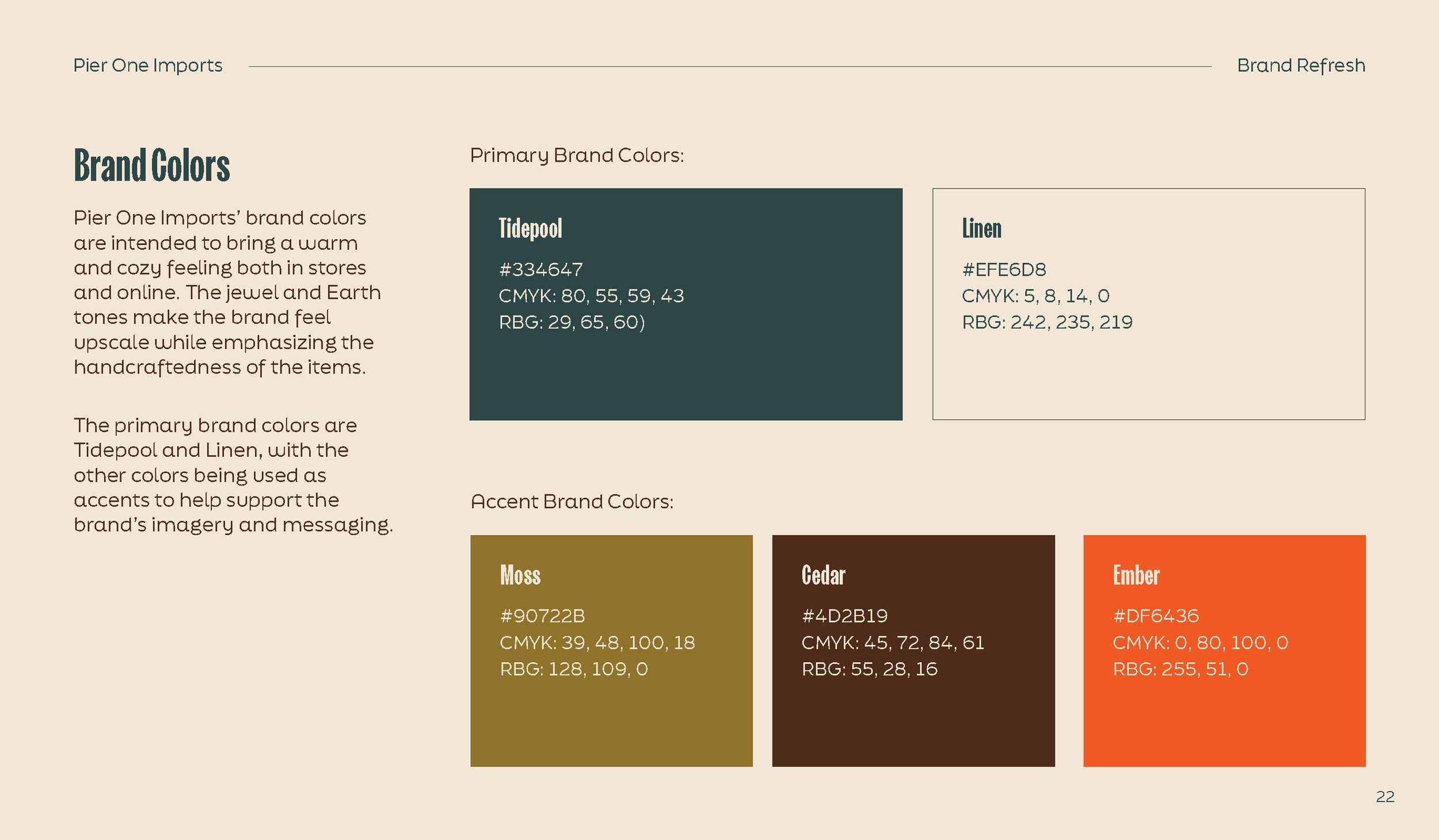Viewport: 1439px width, 840px height.
Task: Click the paragraph starting 'The primary brand colors'
Action: click(233, 475)
